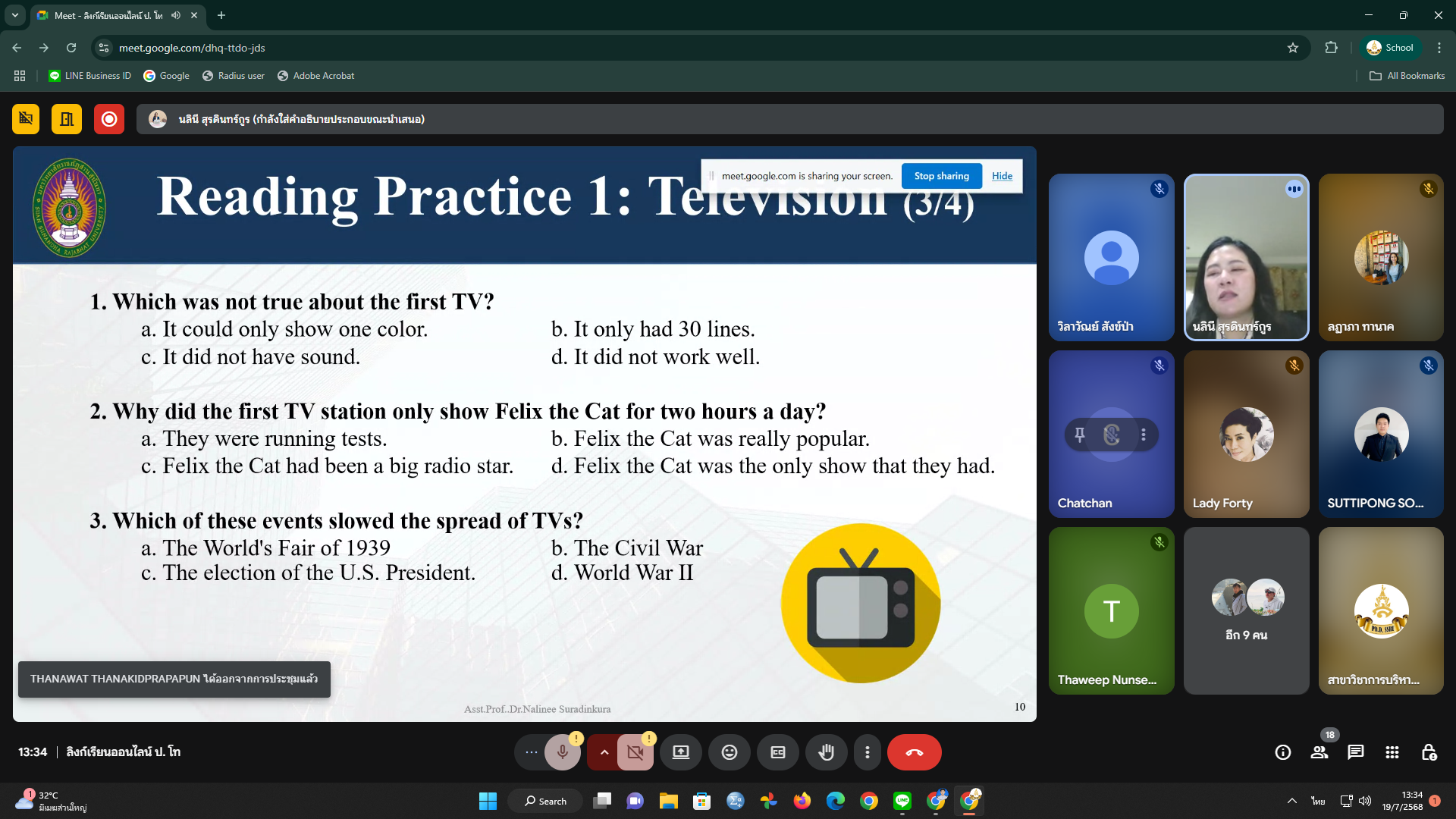1456x819 pixels.
Task: Open the chat messages panel
Action: [1356, 752]
